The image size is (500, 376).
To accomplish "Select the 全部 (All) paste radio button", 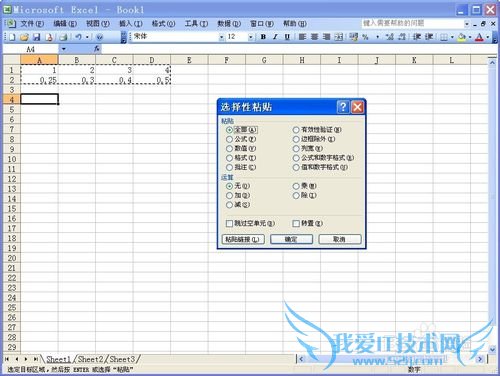I will click(229, 130).
